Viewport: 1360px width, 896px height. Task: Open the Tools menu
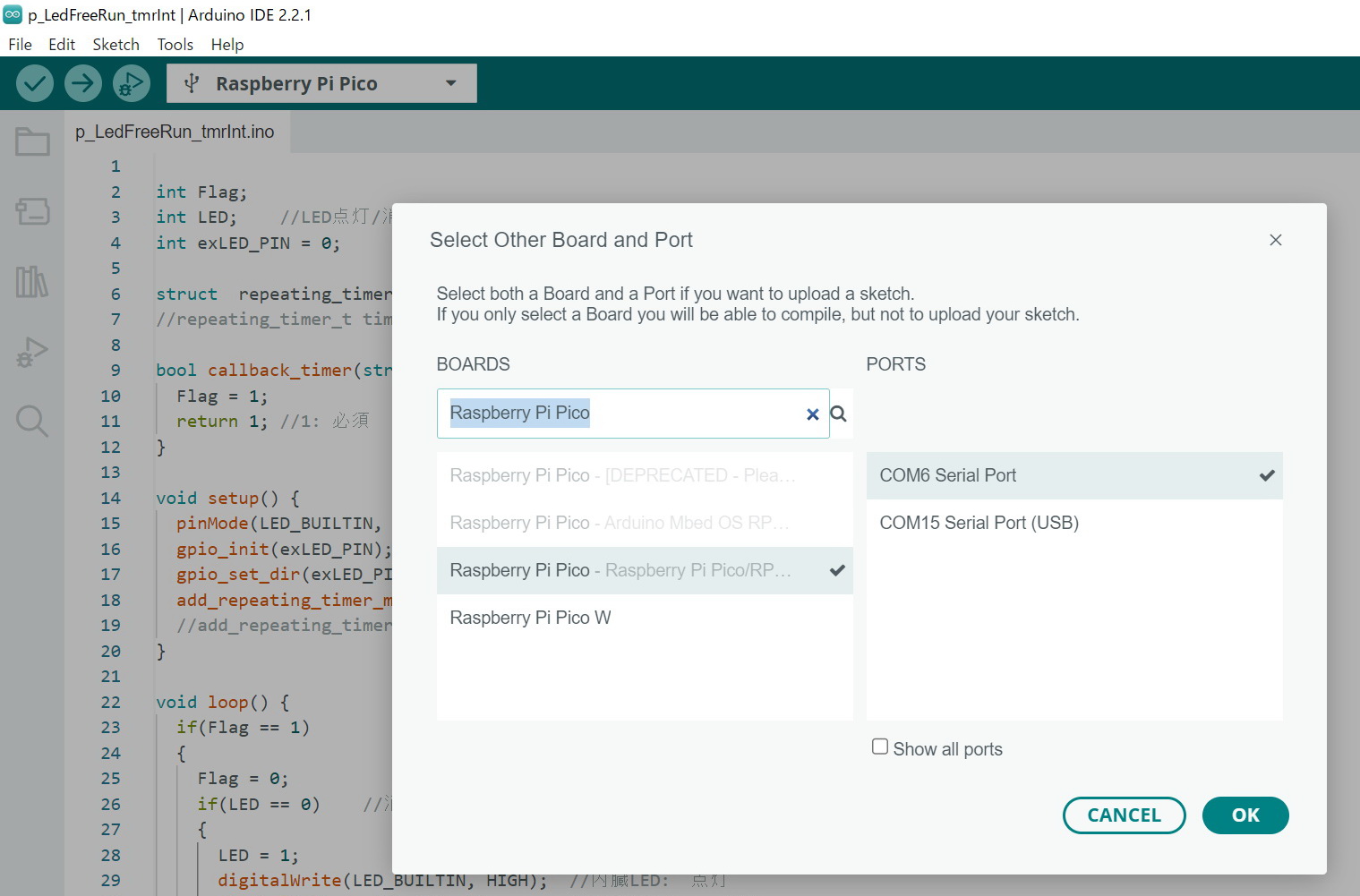point(175,45)
